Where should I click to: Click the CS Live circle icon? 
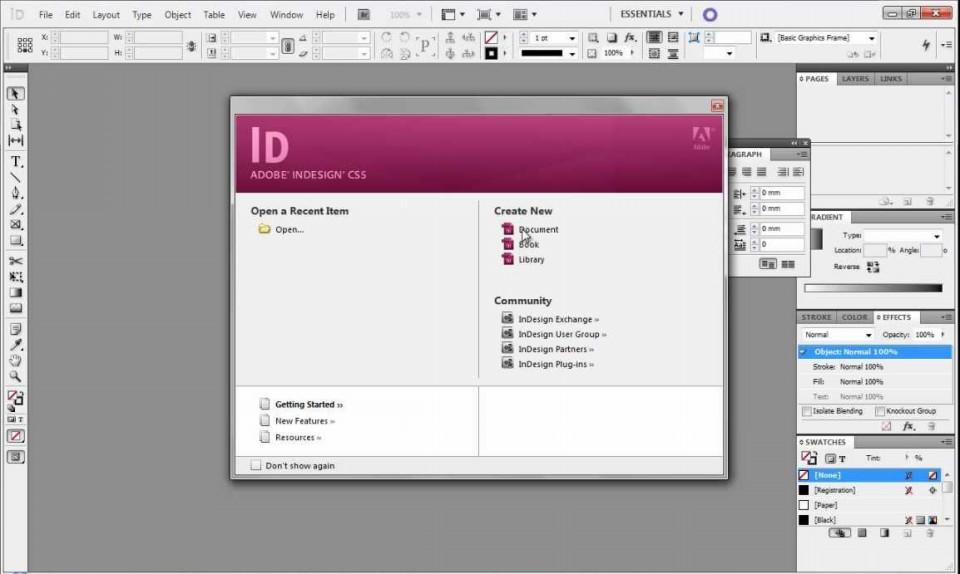click(710, 14)
